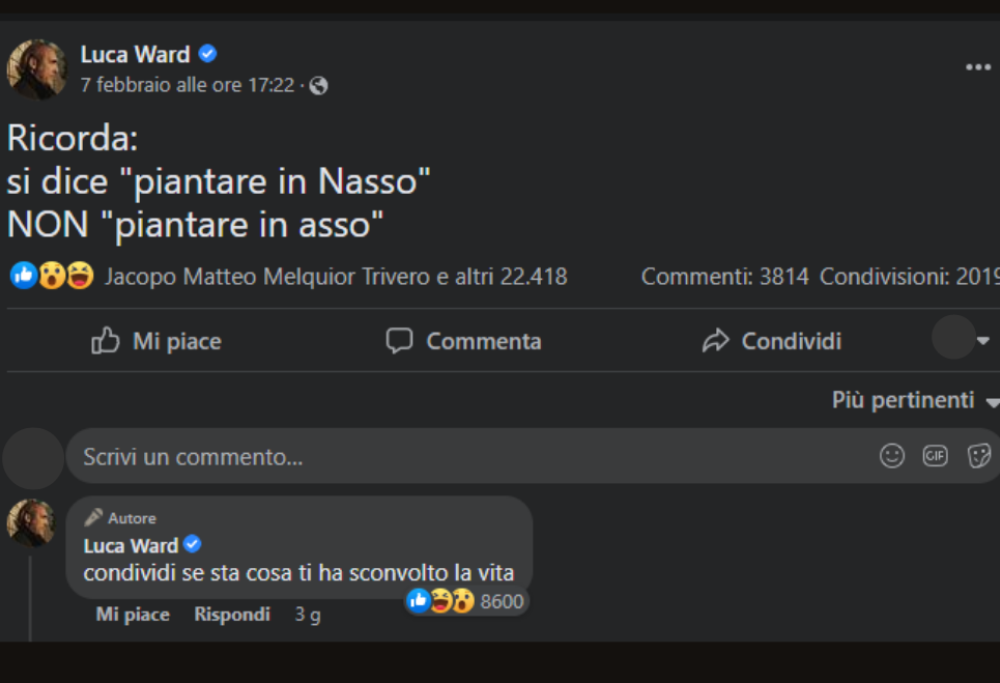This screenshot has width=1000, height=683.
Task: Click Rispondi under Luca Ward's comment
Action: point(232,615)
